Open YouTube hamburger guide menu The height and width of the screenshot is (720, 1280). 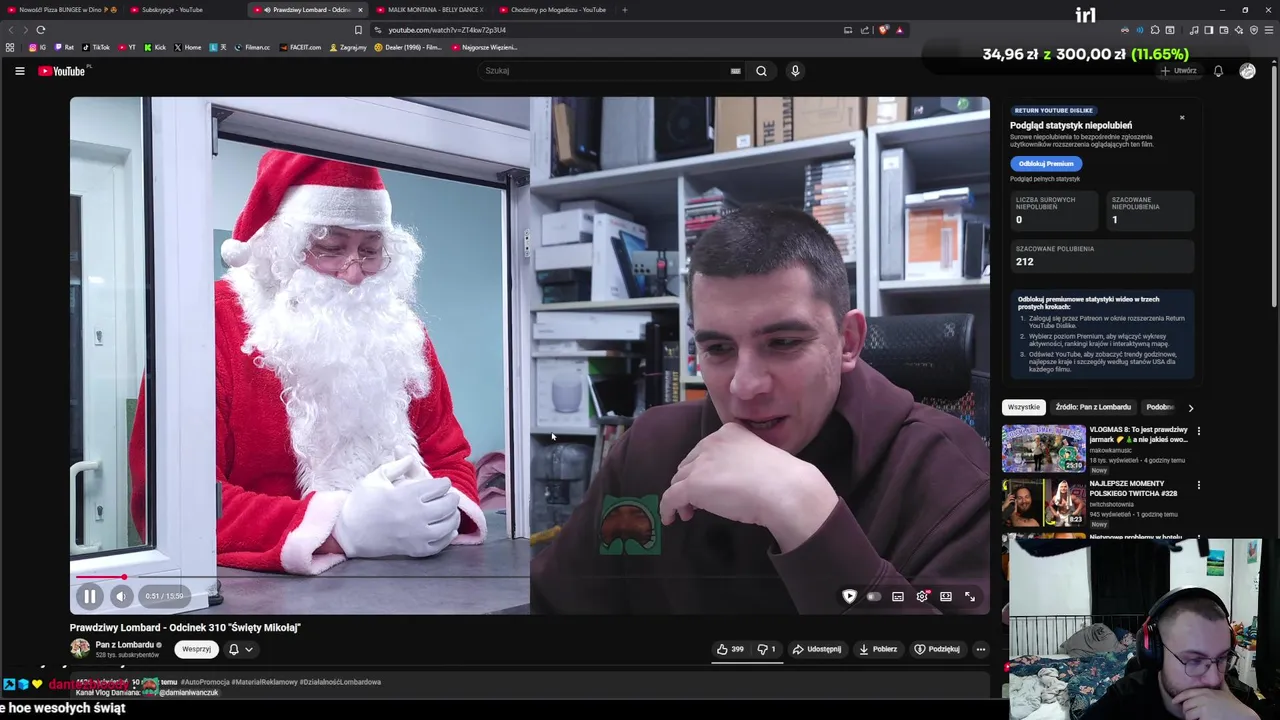19,71
